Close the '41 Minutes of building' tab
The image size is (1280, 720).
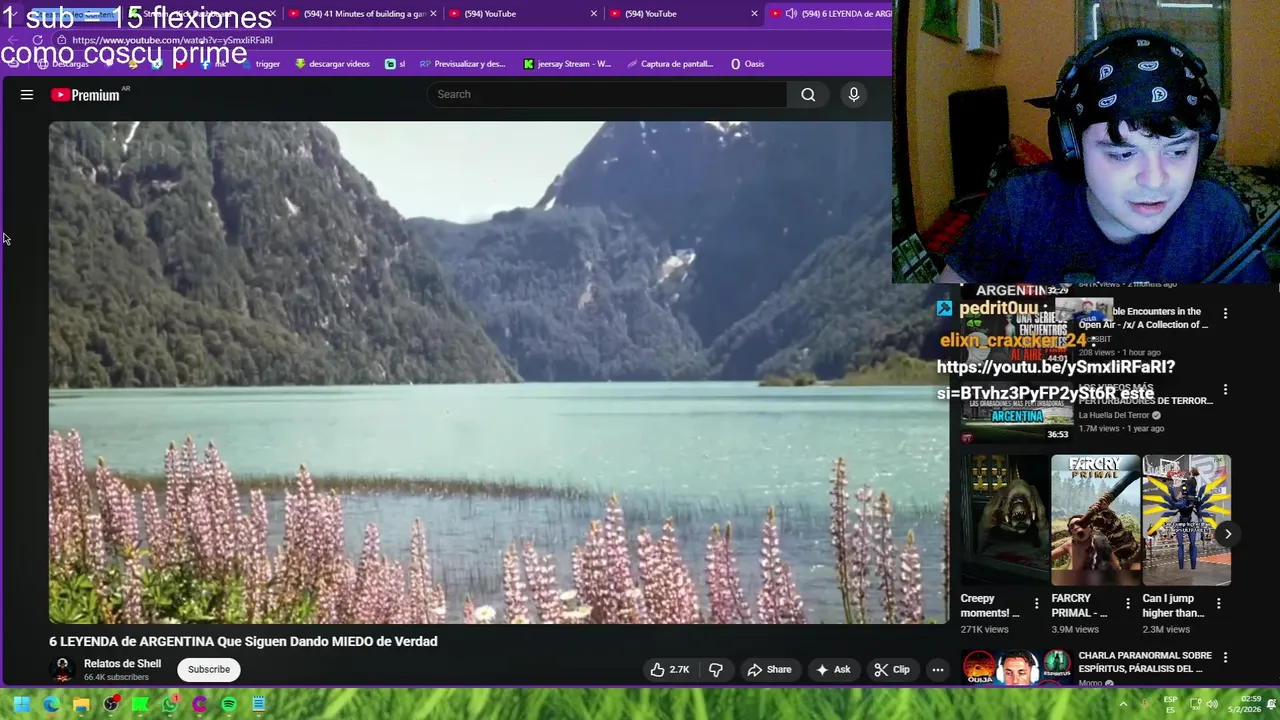(433, 14)
